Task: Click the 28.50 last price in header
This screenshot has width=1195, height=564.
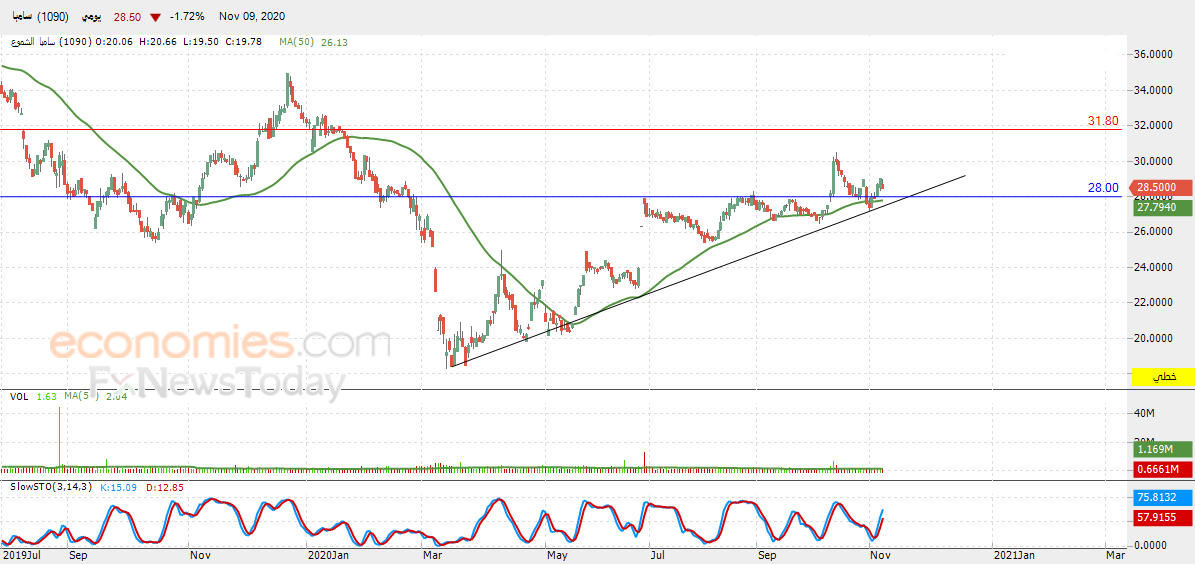Action: coord(127,16)
